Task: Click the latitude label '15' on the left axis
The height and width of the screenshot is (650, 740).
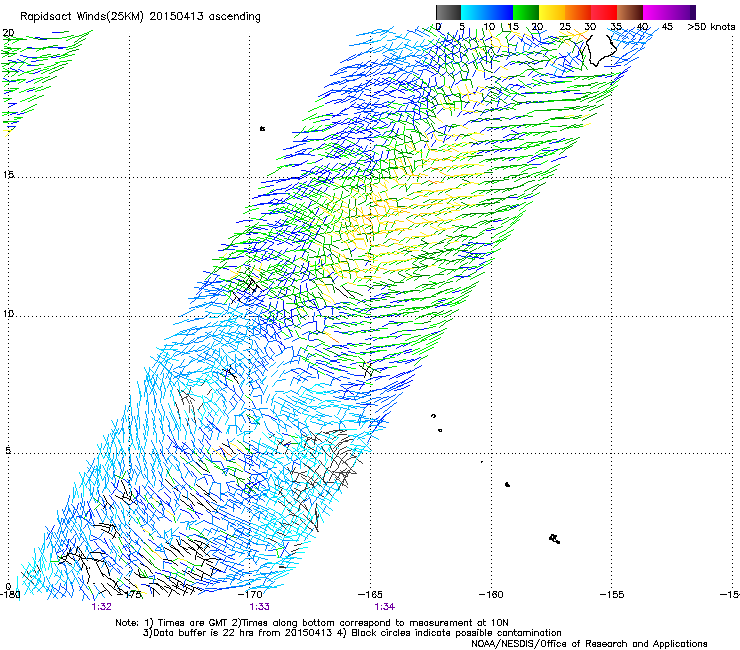Action: (x=8, y=175)
